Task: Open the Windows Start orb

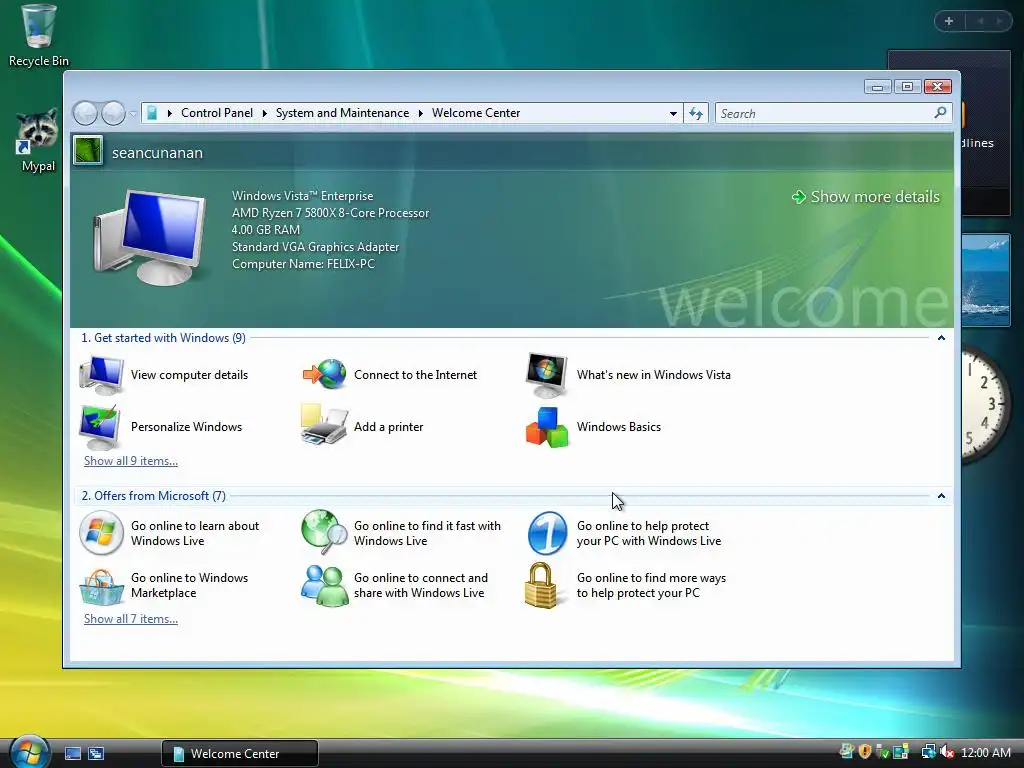Action: coord(29,751)
